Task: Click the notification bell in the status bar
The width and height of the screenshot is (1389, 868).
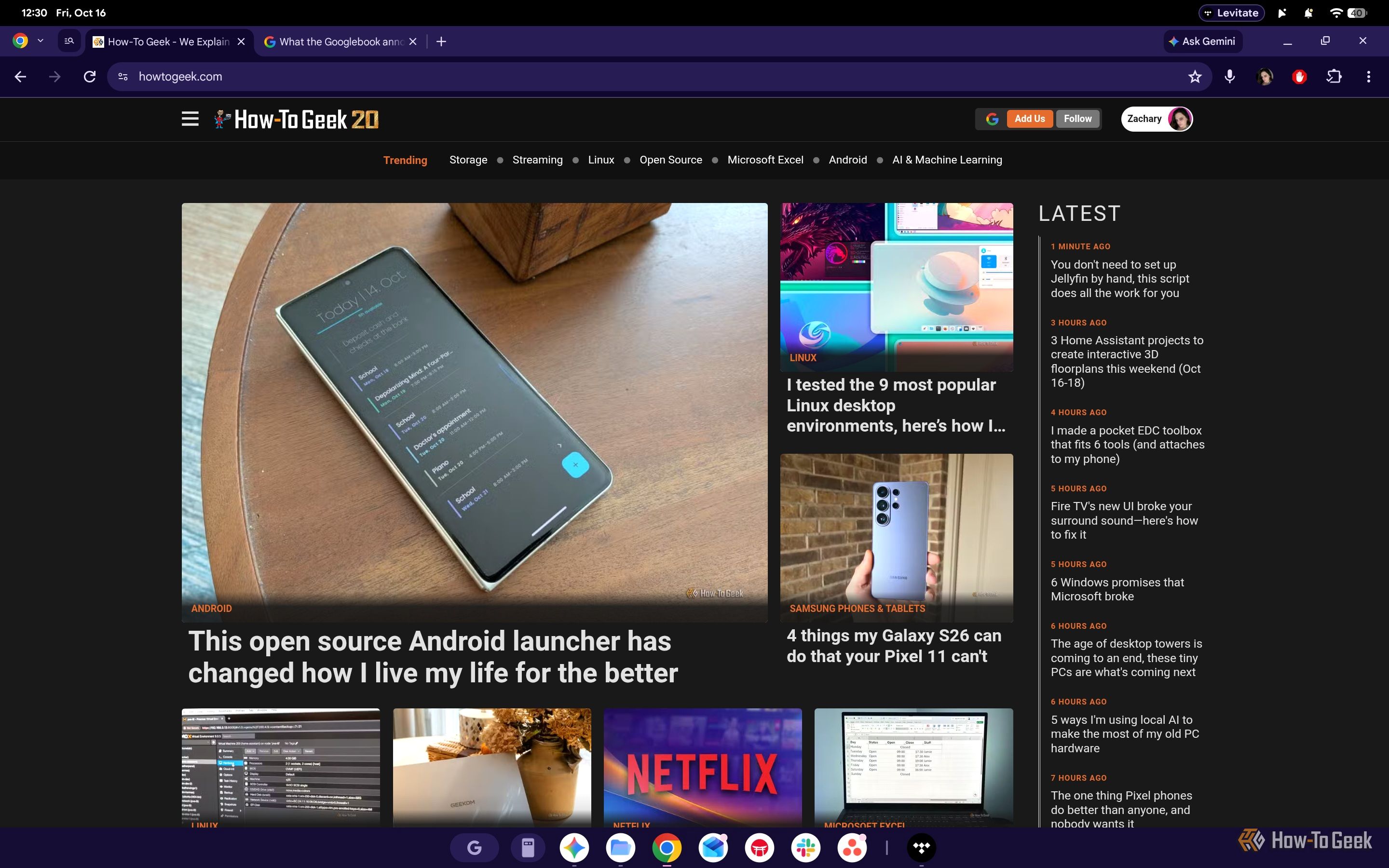Action: 1308,13
